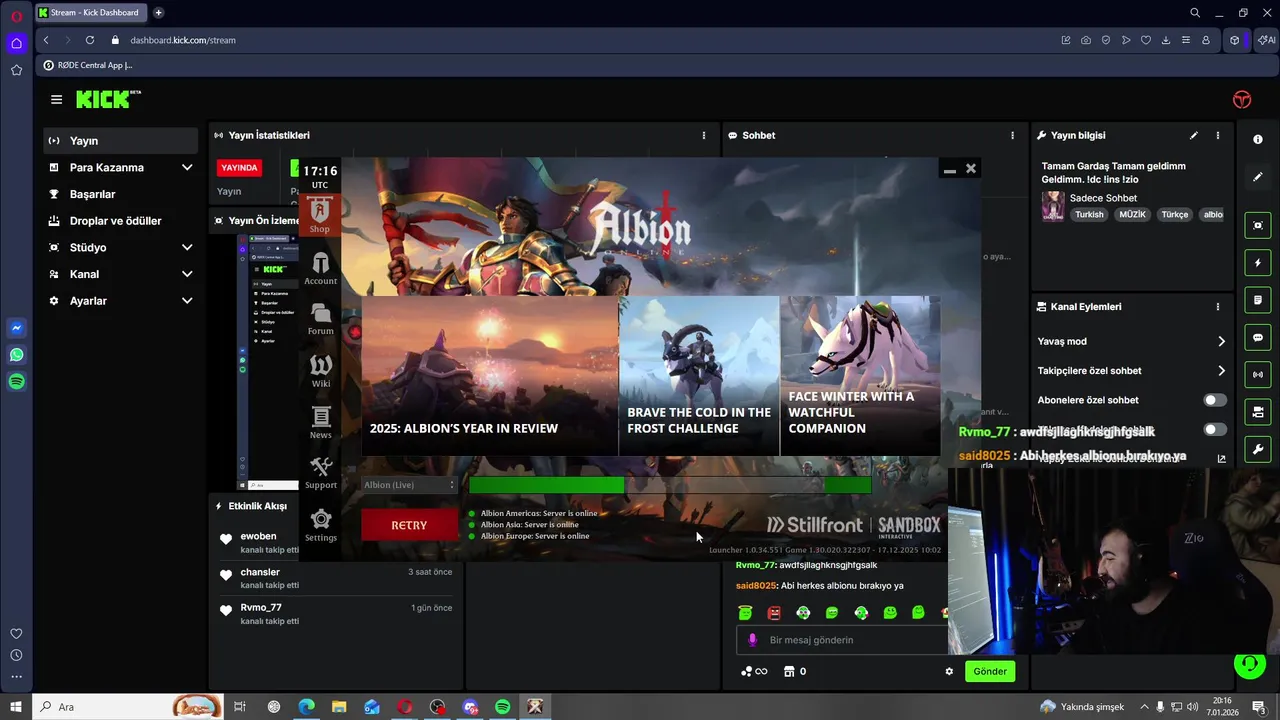Open the Account section in Albion launcher
Screen dimensions: 1280x720
(320, 269)
